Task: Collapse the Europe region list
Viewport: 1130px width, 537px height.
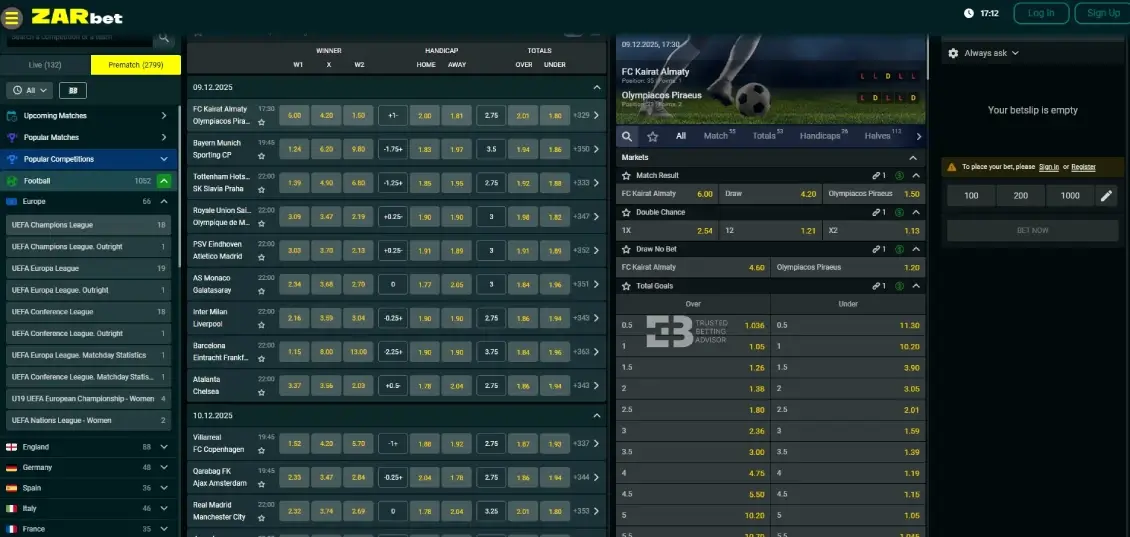Action: pos(164,202)
